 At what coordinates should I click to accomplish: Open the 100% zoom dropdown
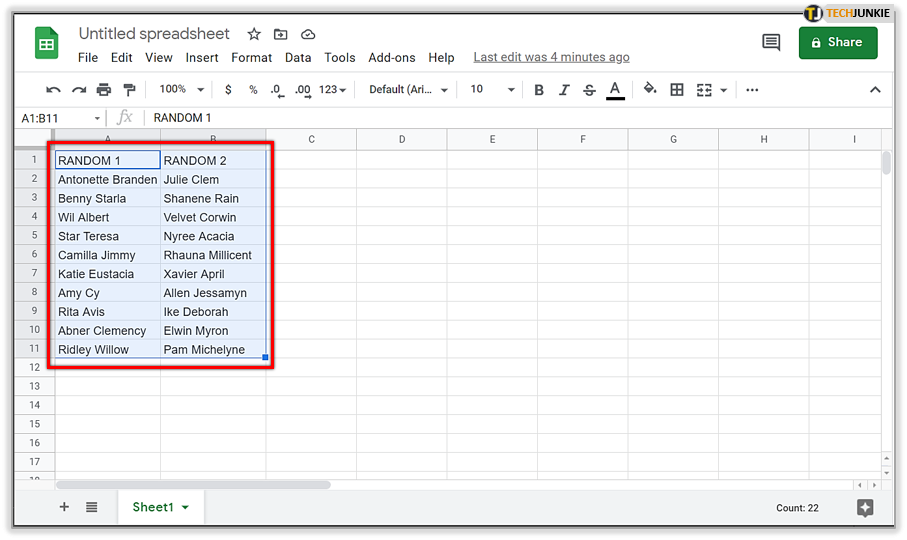tap(182, 89)
